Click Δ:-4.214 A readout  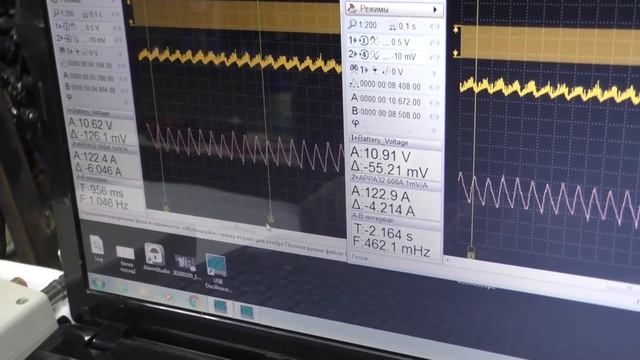tap(383, 208)
